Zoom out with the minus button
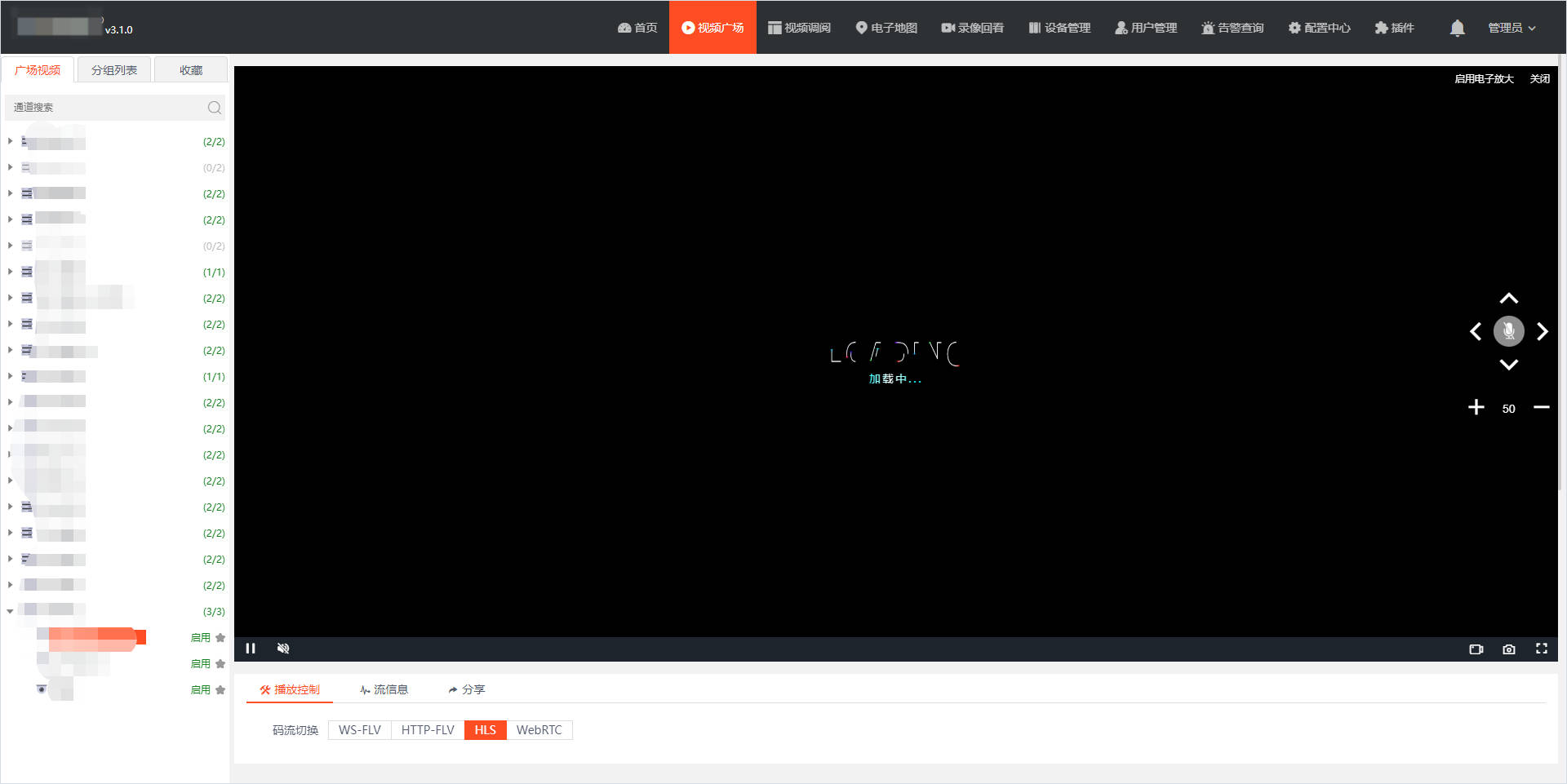This screenshot has width=1567, height=784. pos(1542,407)
